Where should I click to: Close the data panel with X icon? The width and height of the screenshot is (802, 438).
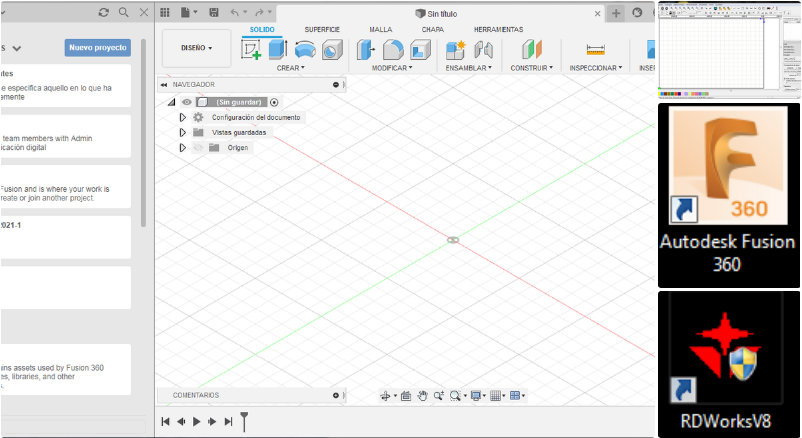pos(144,12)
